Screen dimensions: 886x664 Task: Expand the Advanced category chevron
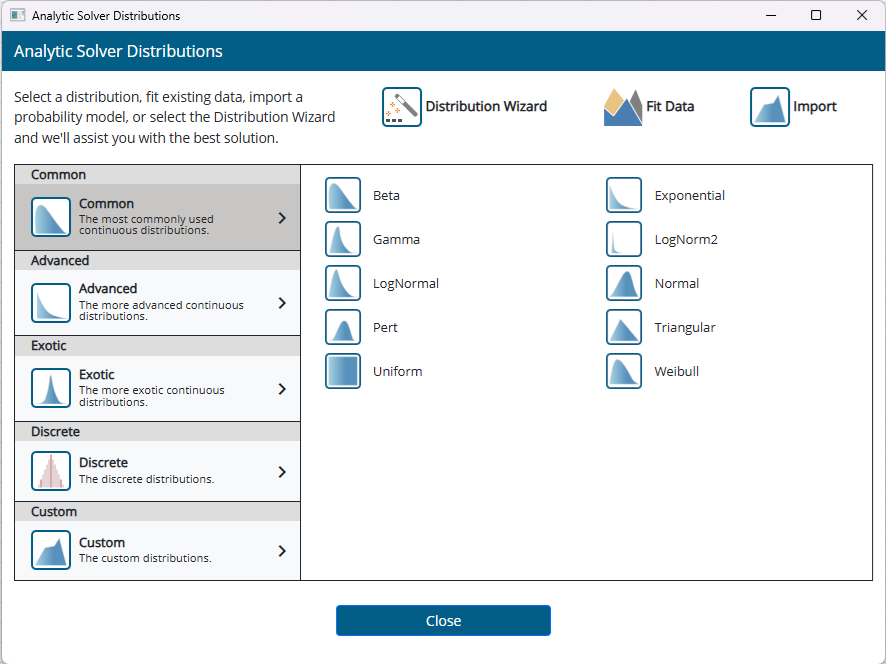282,303
